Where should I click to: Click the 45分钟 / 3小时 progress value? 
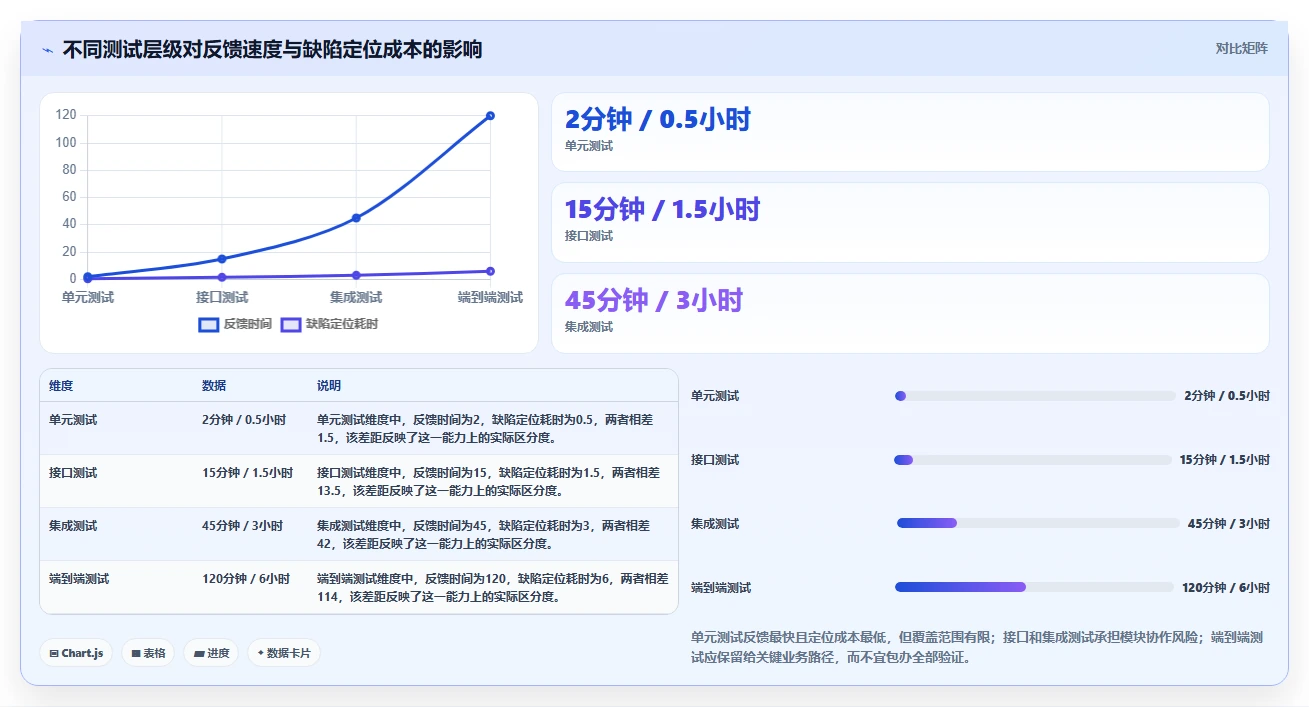tap(1229, 524)
